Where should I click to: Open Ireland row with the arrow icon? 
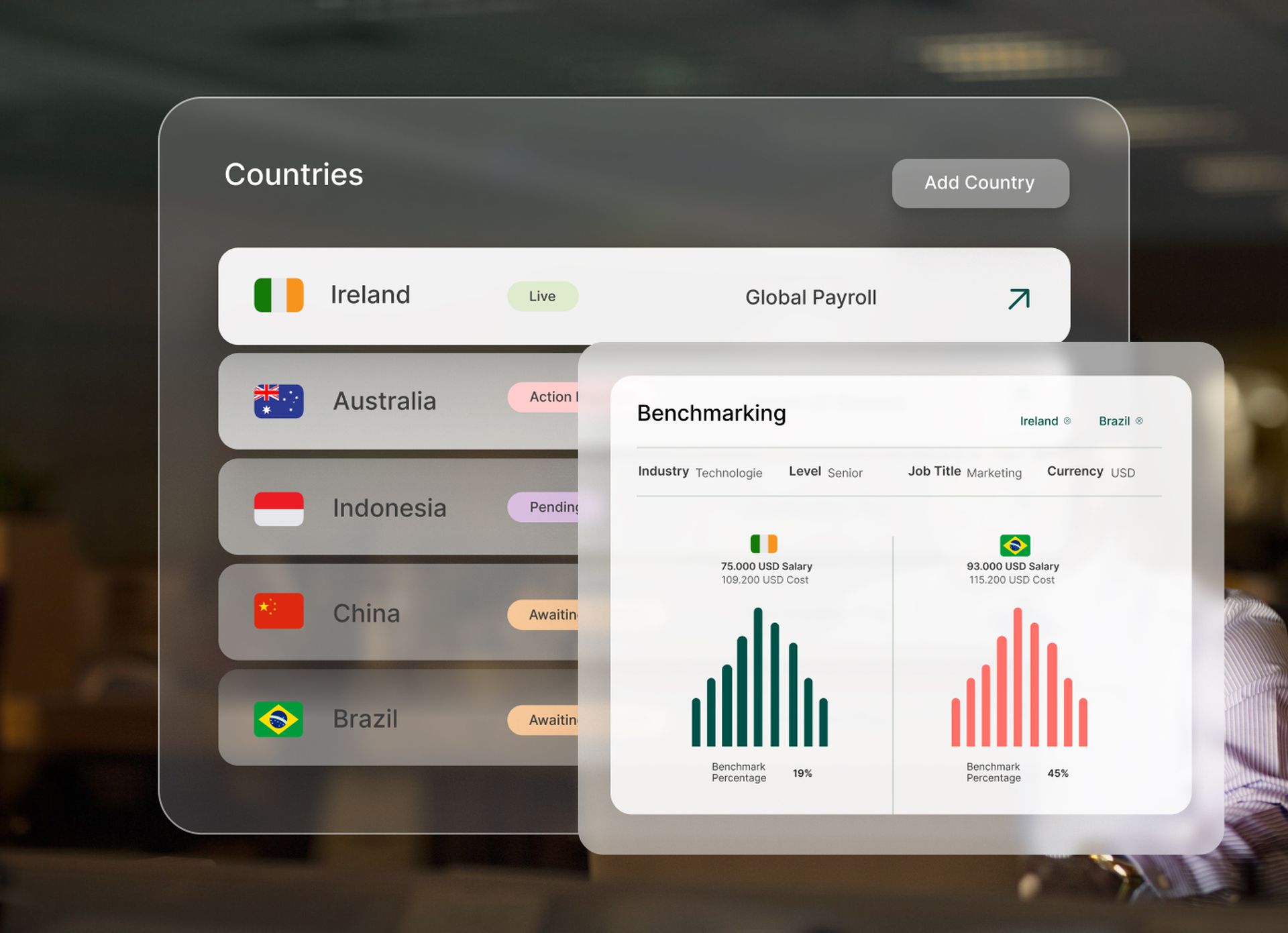pyautogui.click(x=1018, y=298)
